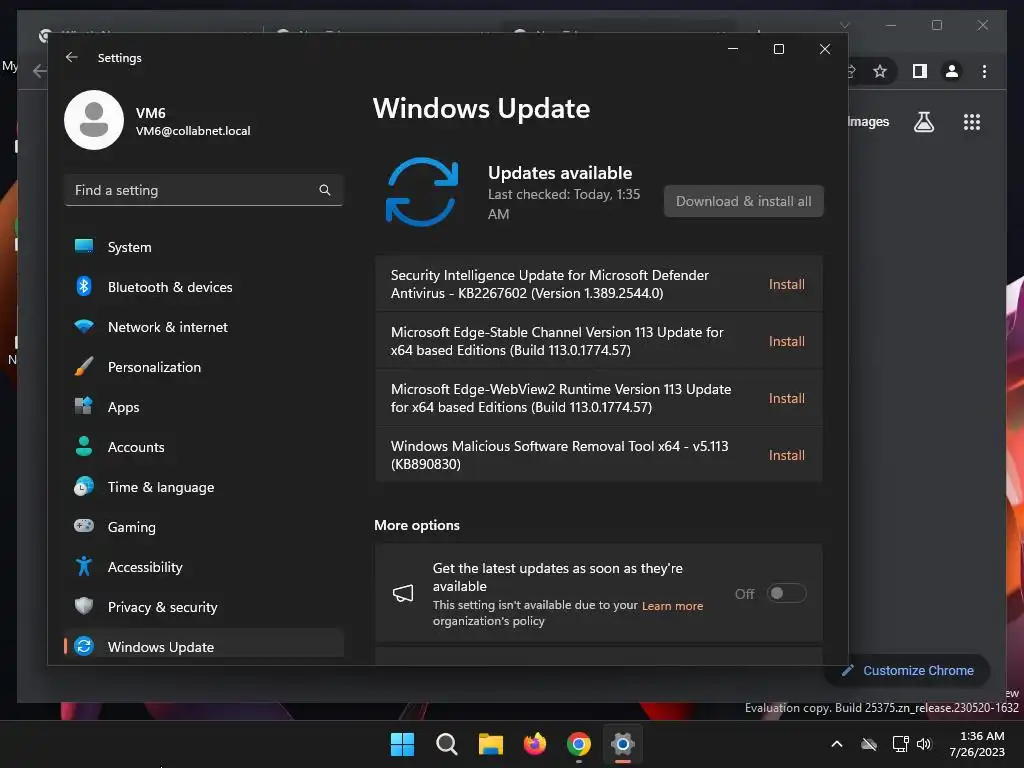Open Bluetooth & devices settings
The width and height of the screenshot is (1024, 768).
click(204, 287)
